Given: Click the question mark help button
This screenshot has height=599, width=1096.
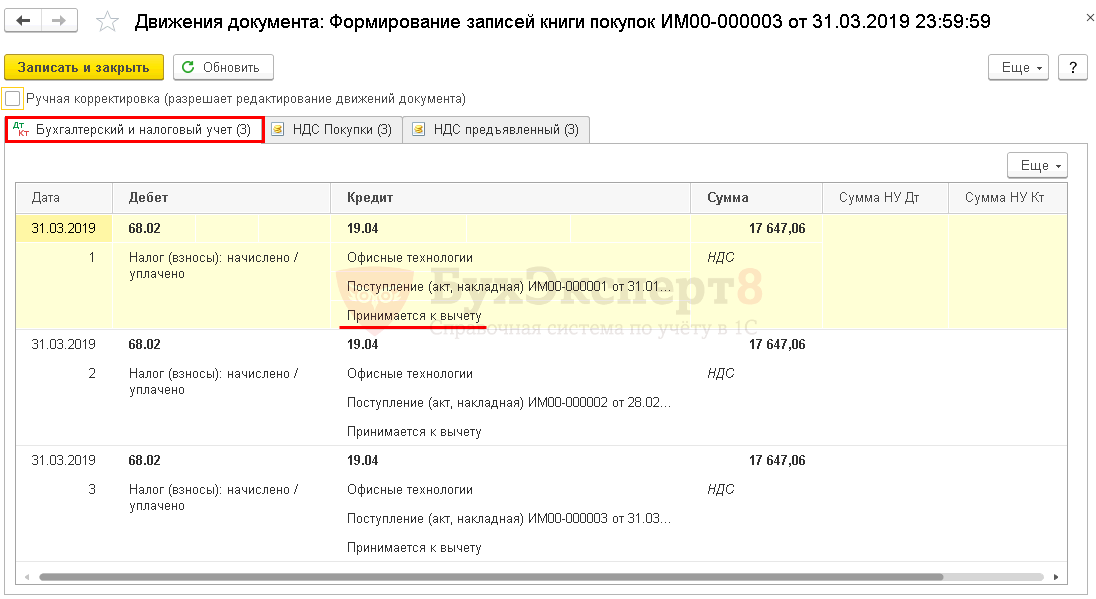Looking at the screenshot, I should (x=1073, y=67).
